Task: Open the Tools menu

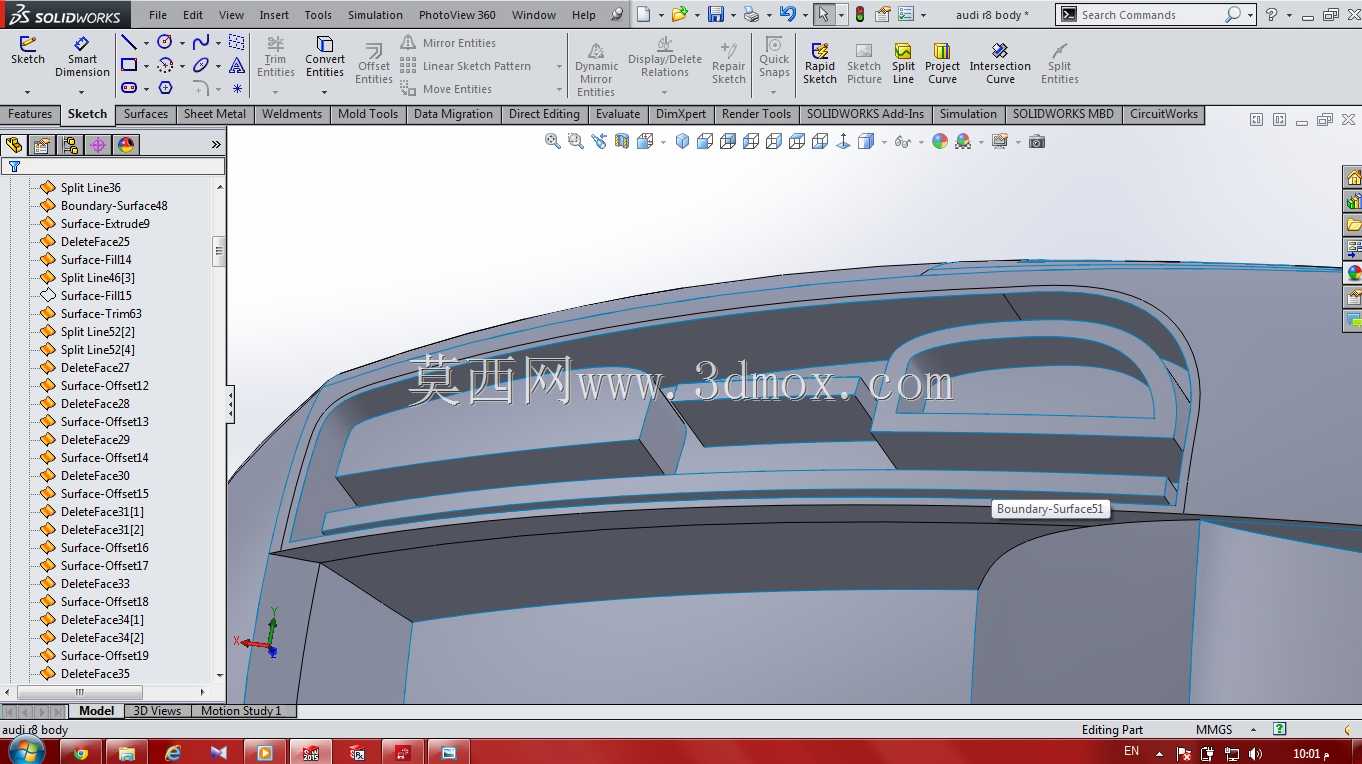Action: 318,15
